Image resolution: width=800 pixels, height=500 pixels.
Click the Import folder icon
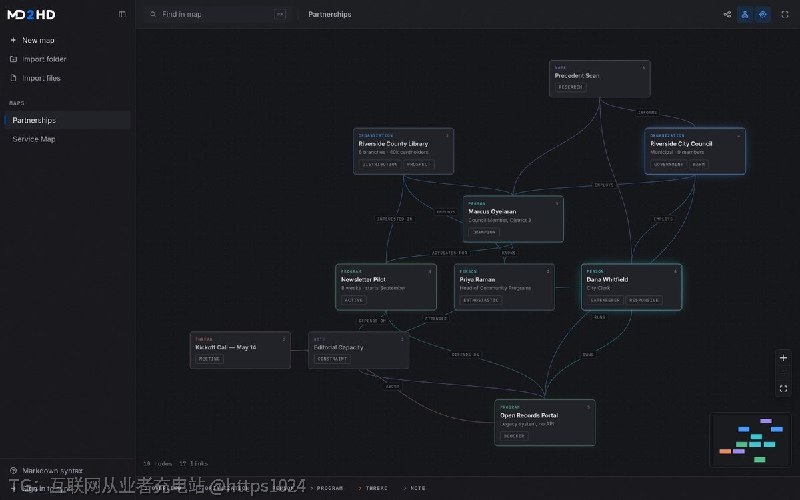[x=13, y=59]
